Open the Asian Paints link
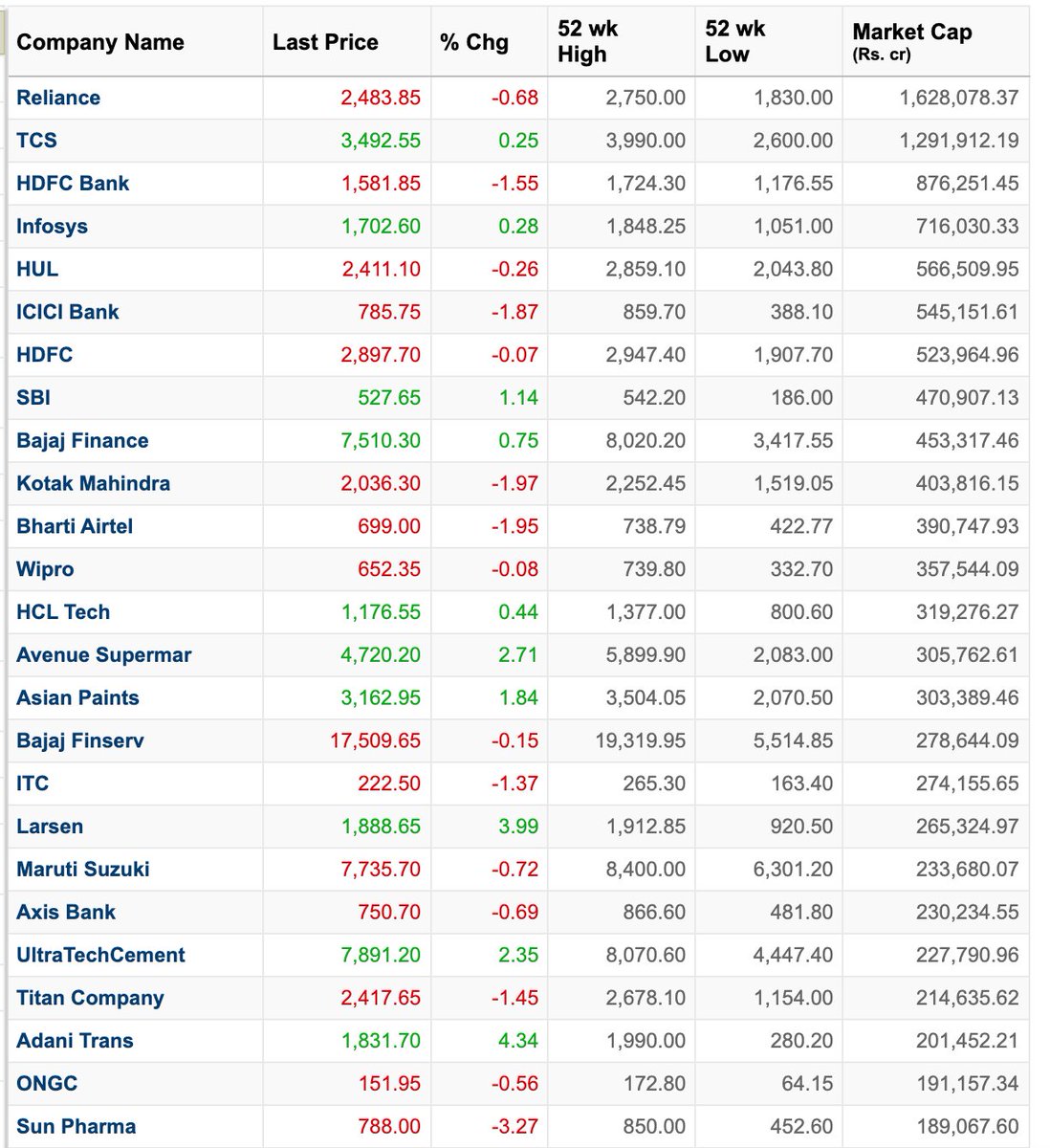This screenshot has height=1148, width=1050. click(77, 697)
